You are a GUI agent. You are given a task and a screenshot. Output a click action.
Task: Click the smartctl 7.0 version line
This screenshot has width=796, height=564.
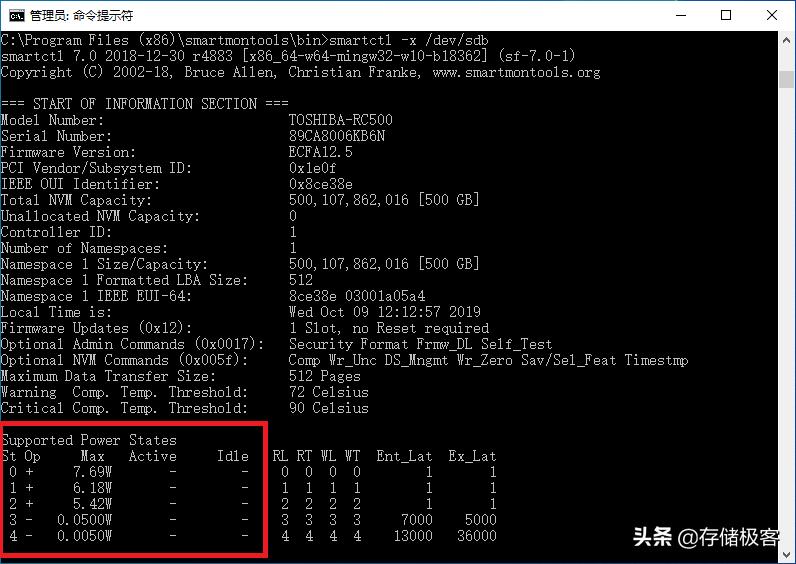click(288, 55)
